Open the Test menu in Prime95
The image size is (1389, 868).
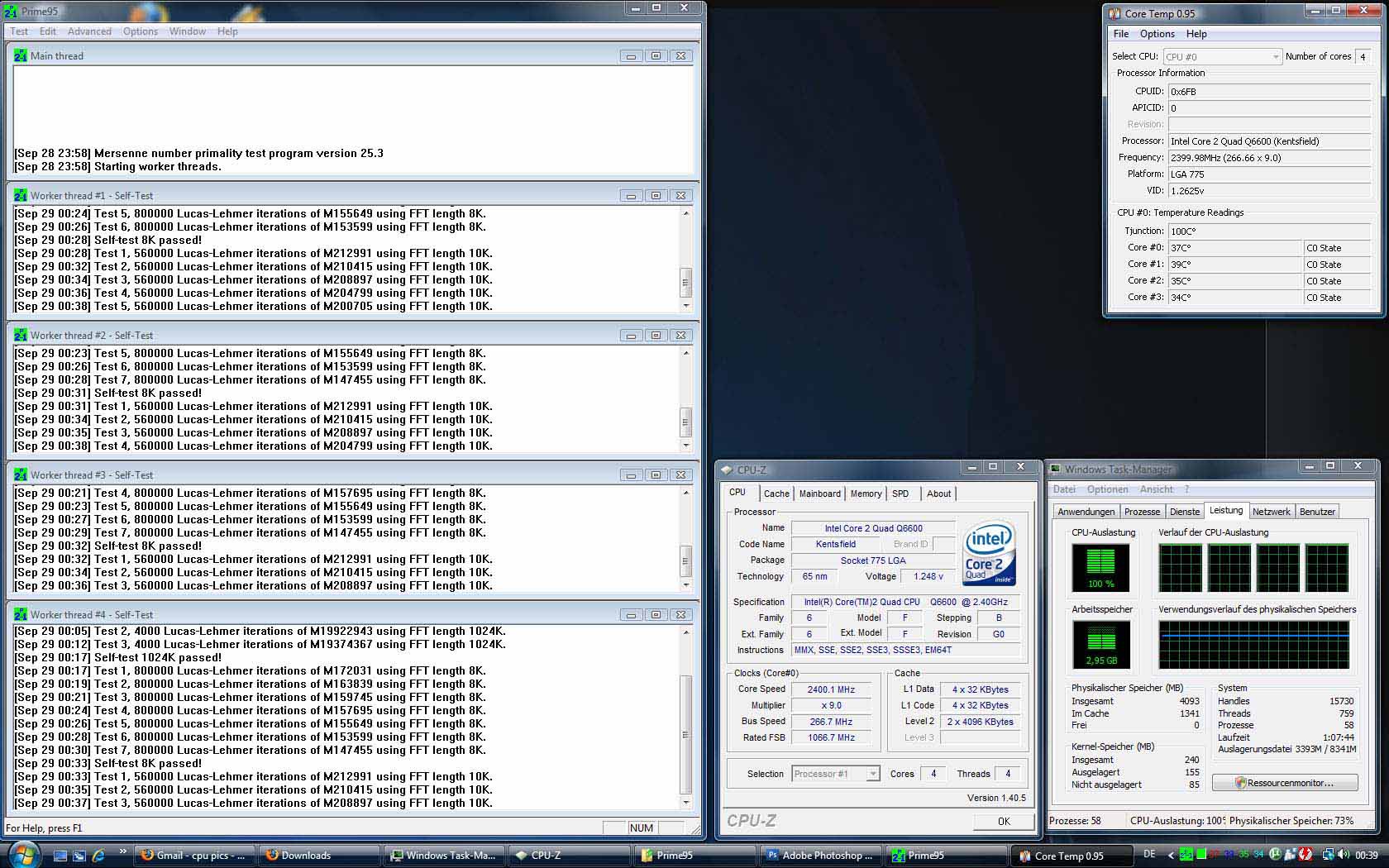click(19, 31)
